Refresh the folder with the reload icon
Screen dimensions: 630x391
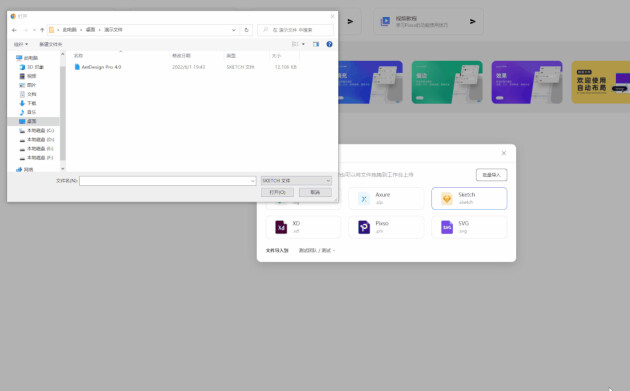[246, 30]
